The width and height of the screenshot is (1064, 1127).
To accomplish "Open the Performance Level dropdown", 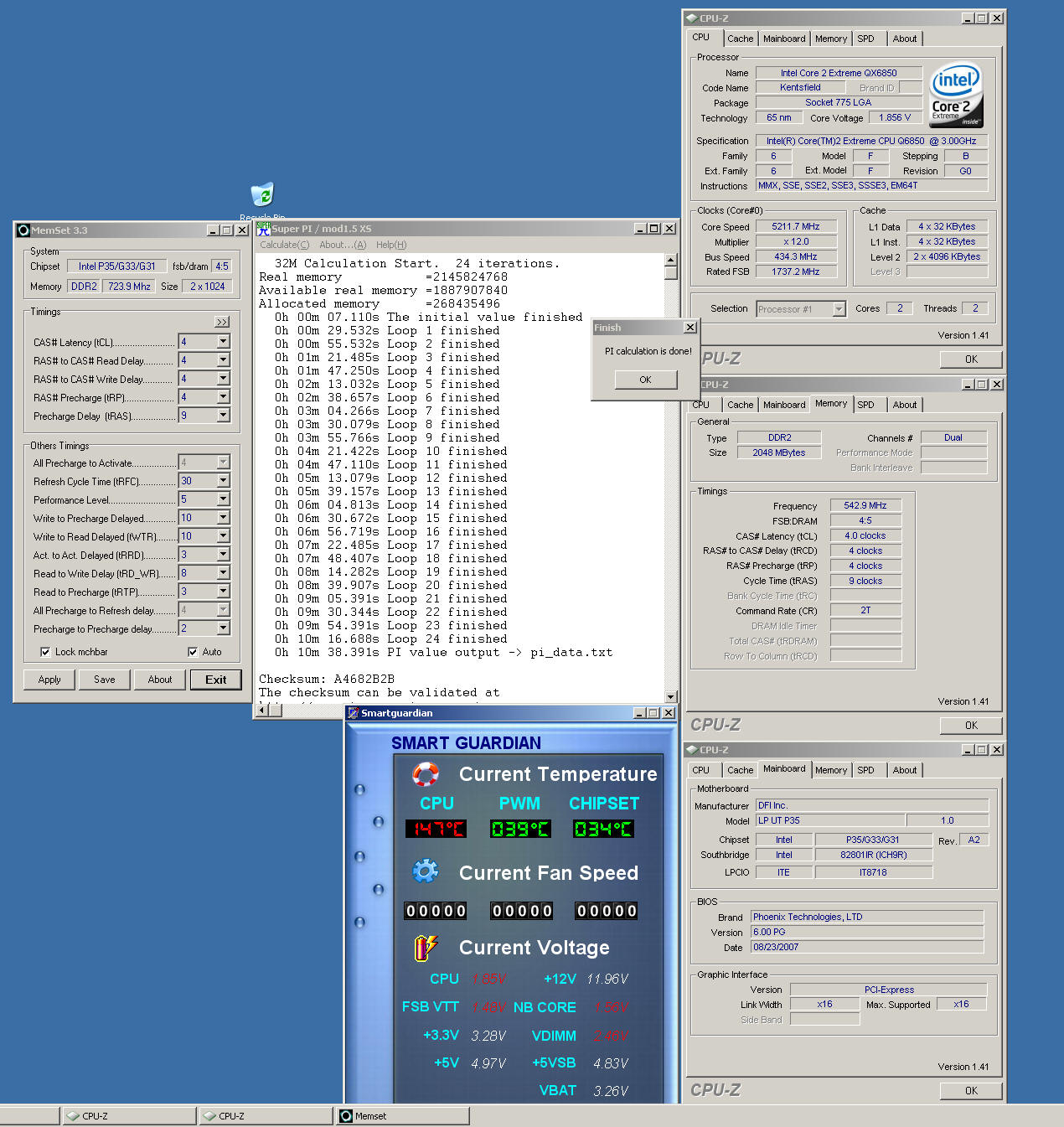I will [223, 499].
